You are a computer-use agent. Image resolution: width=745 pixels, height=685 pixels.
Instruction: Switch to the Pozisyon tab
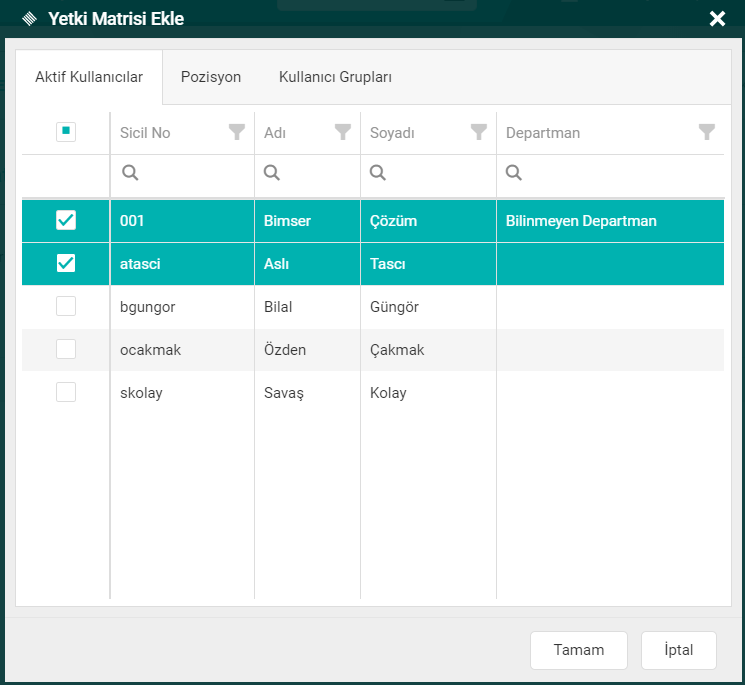tap(211, 77)
